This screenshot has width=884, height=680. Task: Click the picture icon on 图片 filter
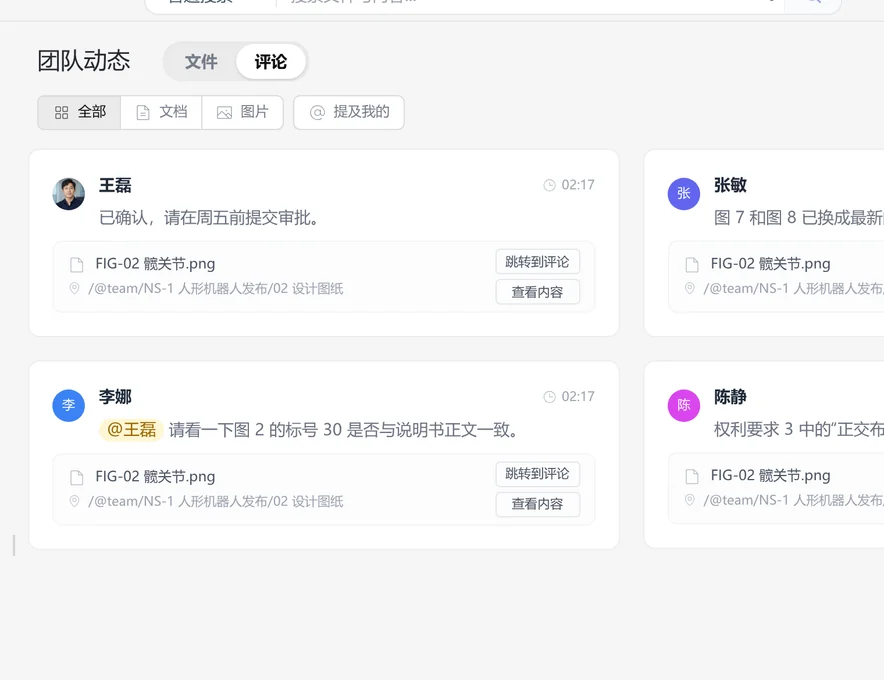[x=224, y=113]
